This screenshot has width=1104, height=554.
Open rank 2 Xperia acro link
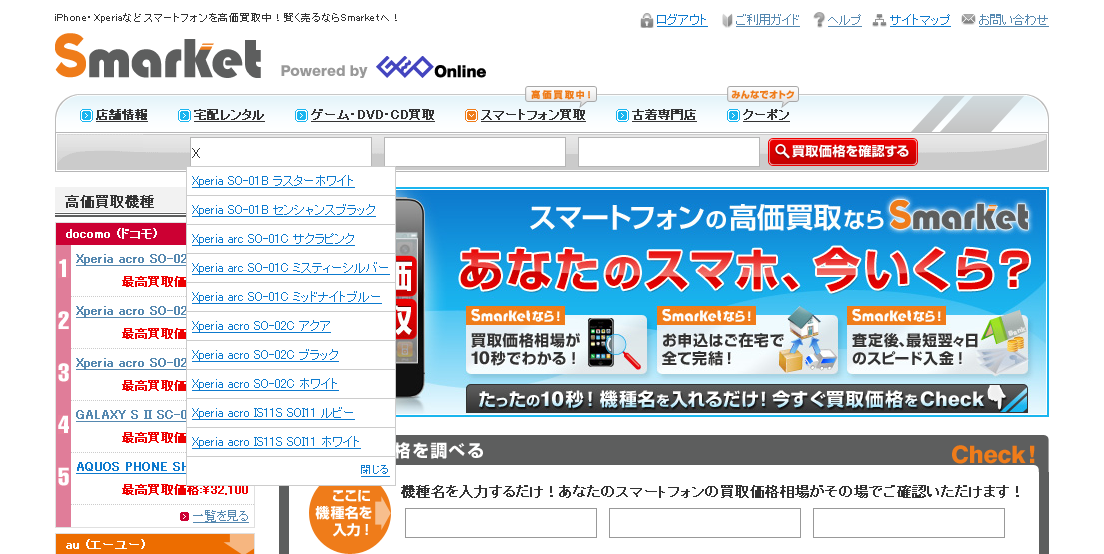[x=131, y=311]
